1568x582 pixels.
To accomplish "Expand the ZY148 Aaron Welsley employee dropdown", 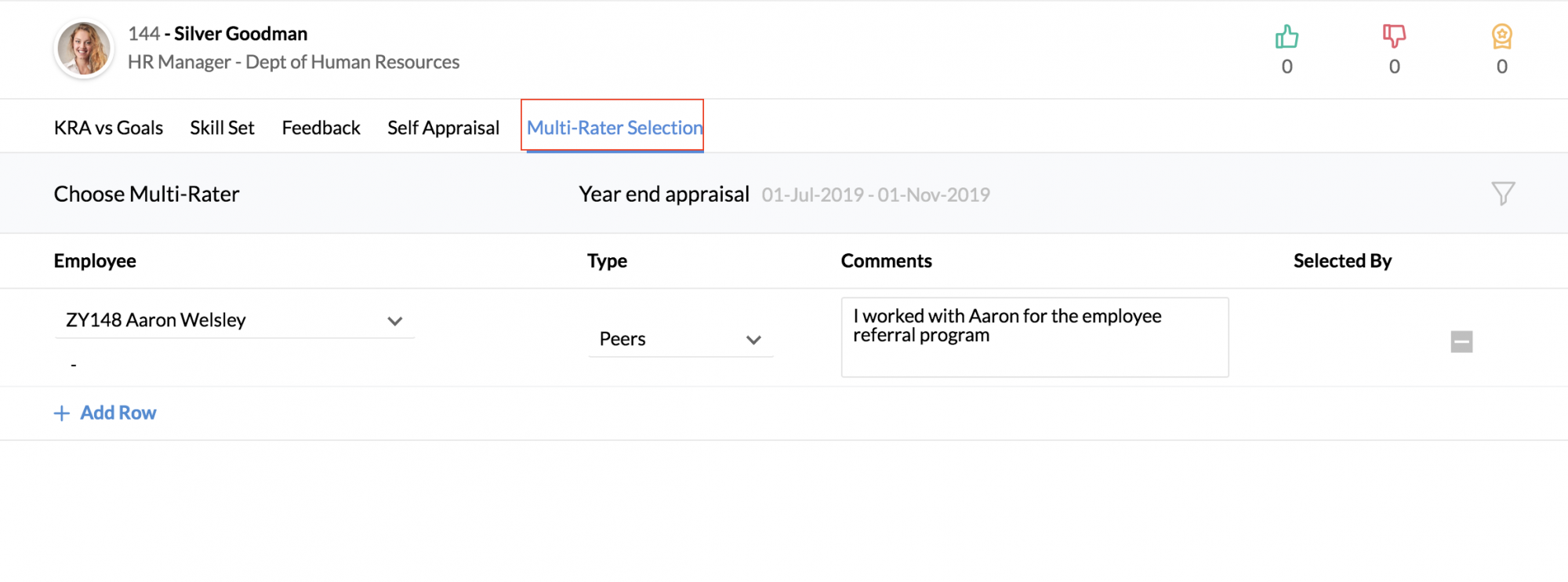I will click(x=234, y=320).
